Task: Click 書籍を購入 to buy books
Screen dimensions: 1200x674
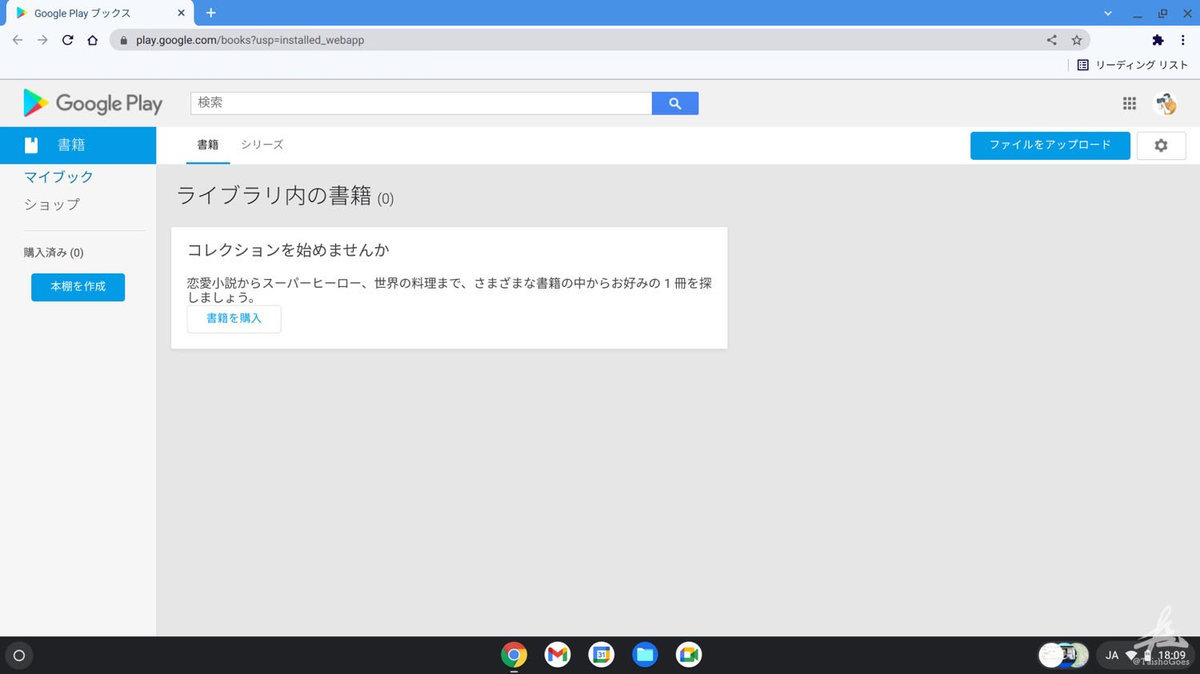Action: pyautogui.click(x=233, y=319)
